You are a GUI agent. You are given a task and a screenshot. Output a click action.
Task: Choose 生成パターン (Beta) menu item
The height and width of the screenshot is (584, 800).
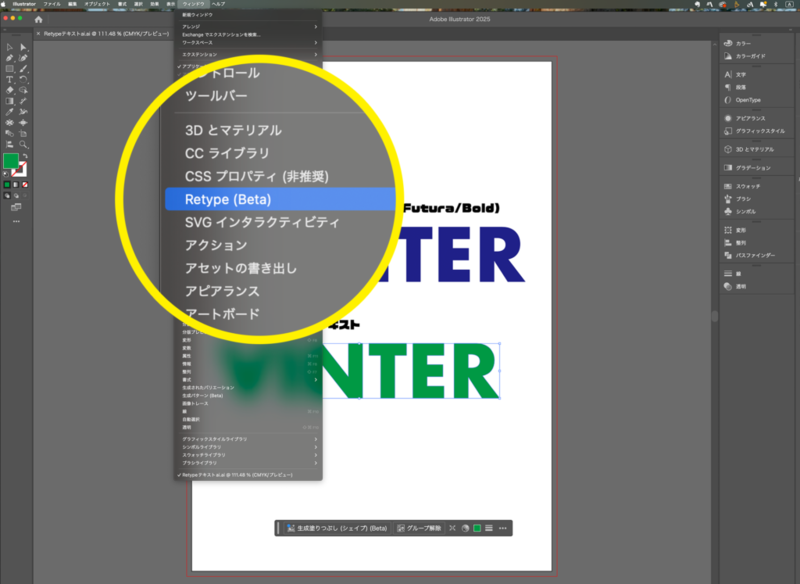[248, 396]
